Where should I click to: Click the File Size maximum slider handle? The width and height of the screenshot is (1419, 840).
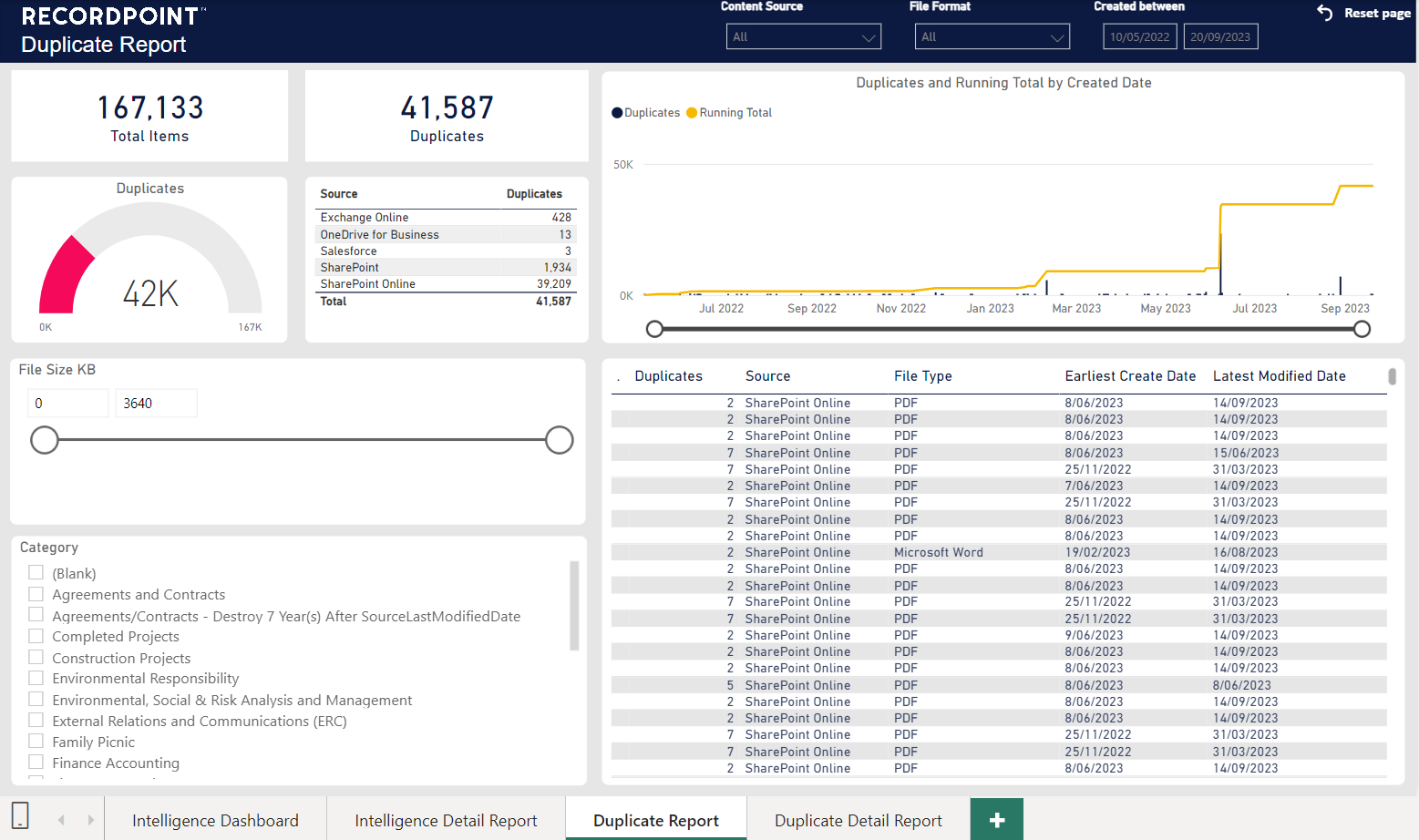coord(560,440)
